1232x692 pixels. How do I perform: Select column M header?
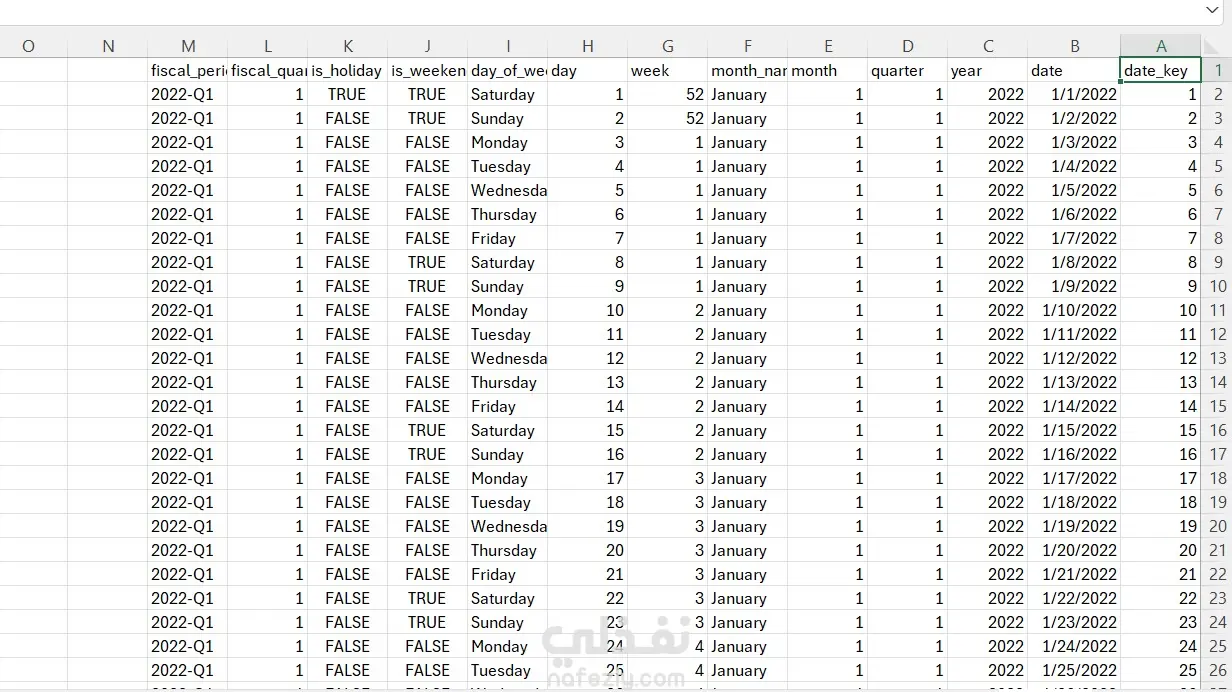[188, 46]
